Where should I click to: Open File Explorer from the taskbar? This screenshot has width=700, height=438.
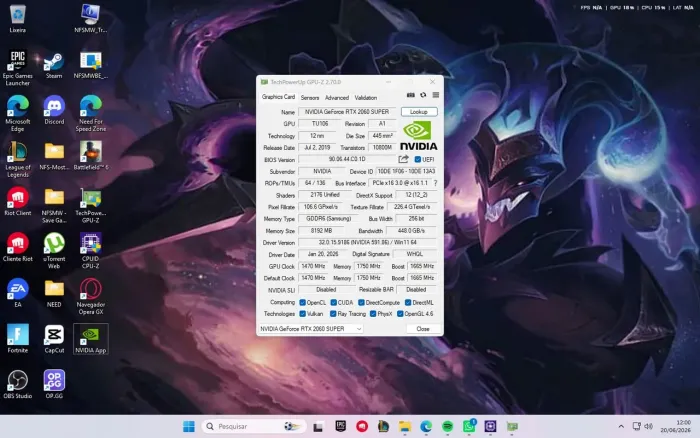coord(404,426)
